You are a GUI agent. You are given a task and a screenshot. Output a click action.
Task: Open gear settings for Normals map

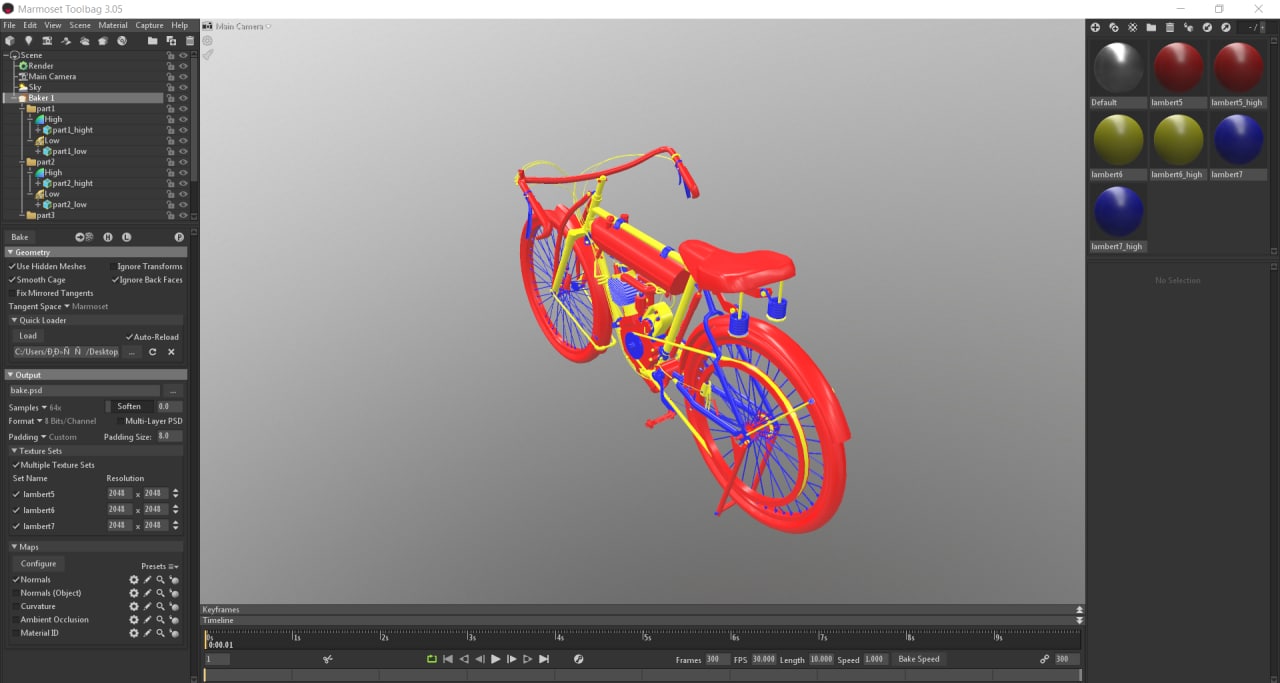(x=134, y=580)
